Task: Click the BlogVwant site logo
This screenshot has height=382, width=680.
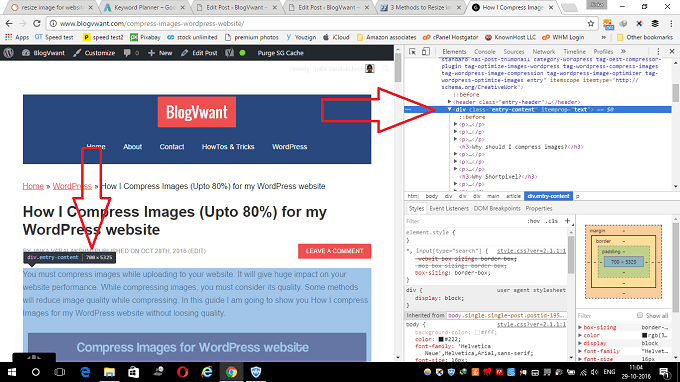Action: coord(197,112)
